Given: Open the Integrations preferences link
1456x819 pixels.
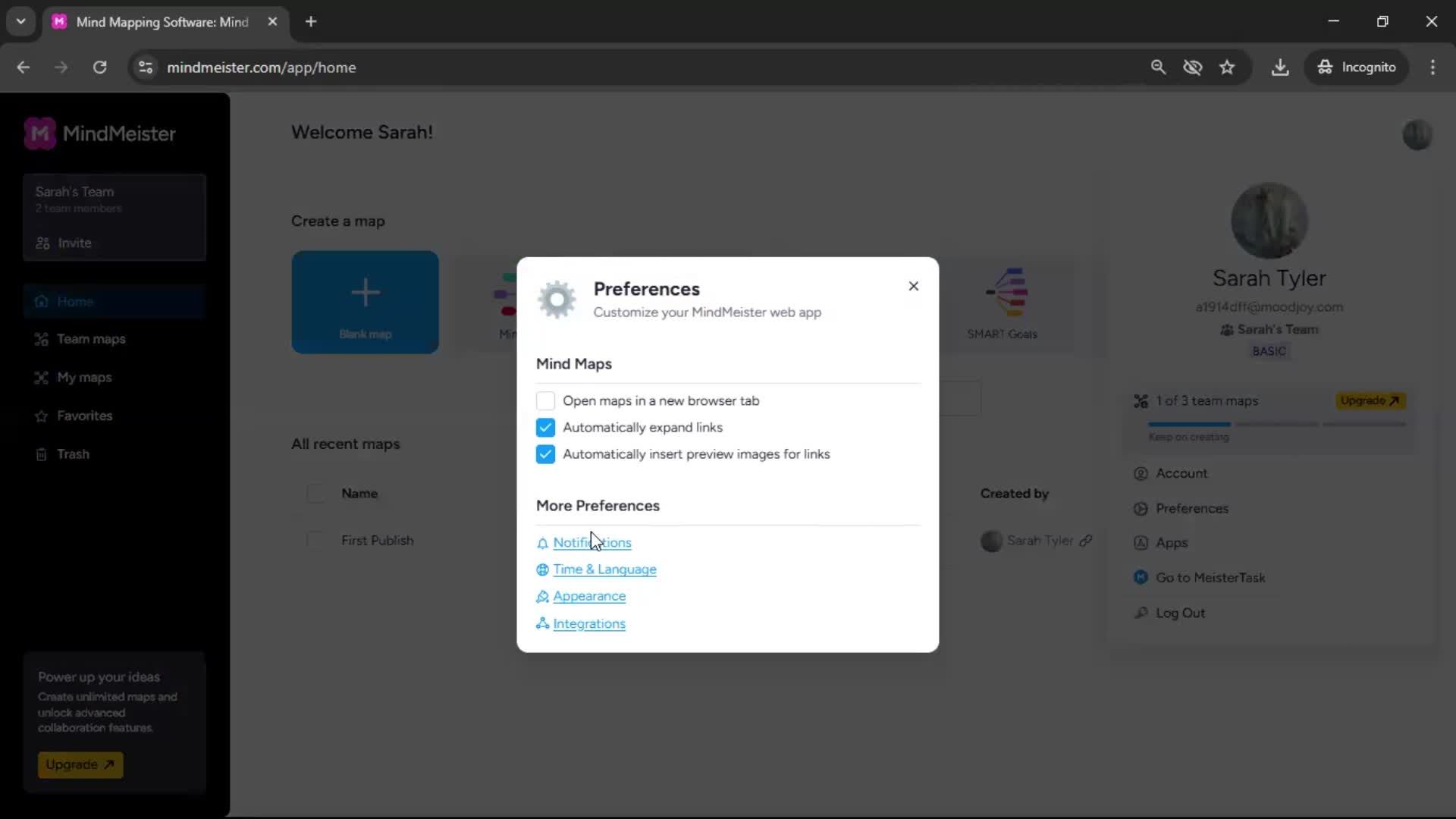Looking at the screenshot, I should (x=589, y=623).
